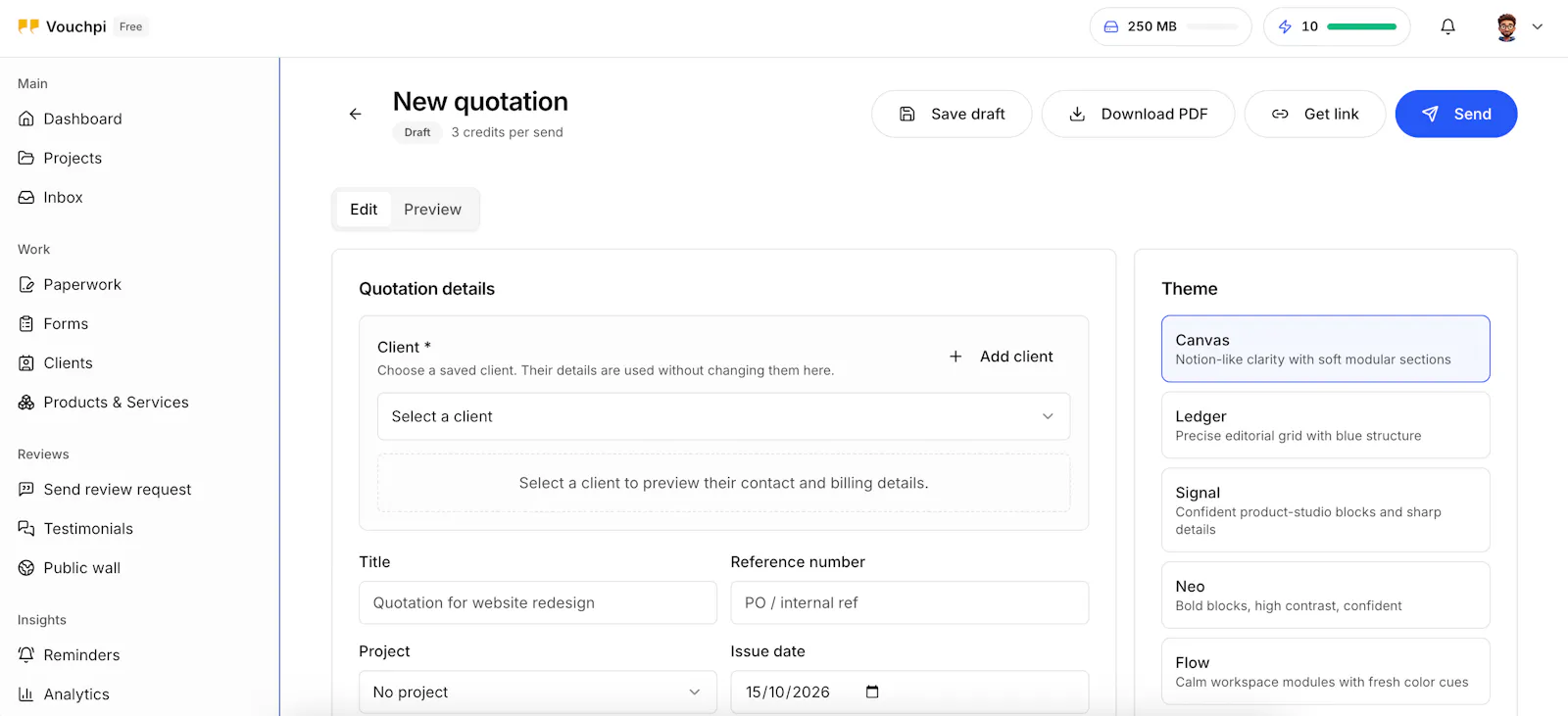Screen dimensions: 1568x716
Task: Select the Canvas theme
Action: tap(1325, 349)
